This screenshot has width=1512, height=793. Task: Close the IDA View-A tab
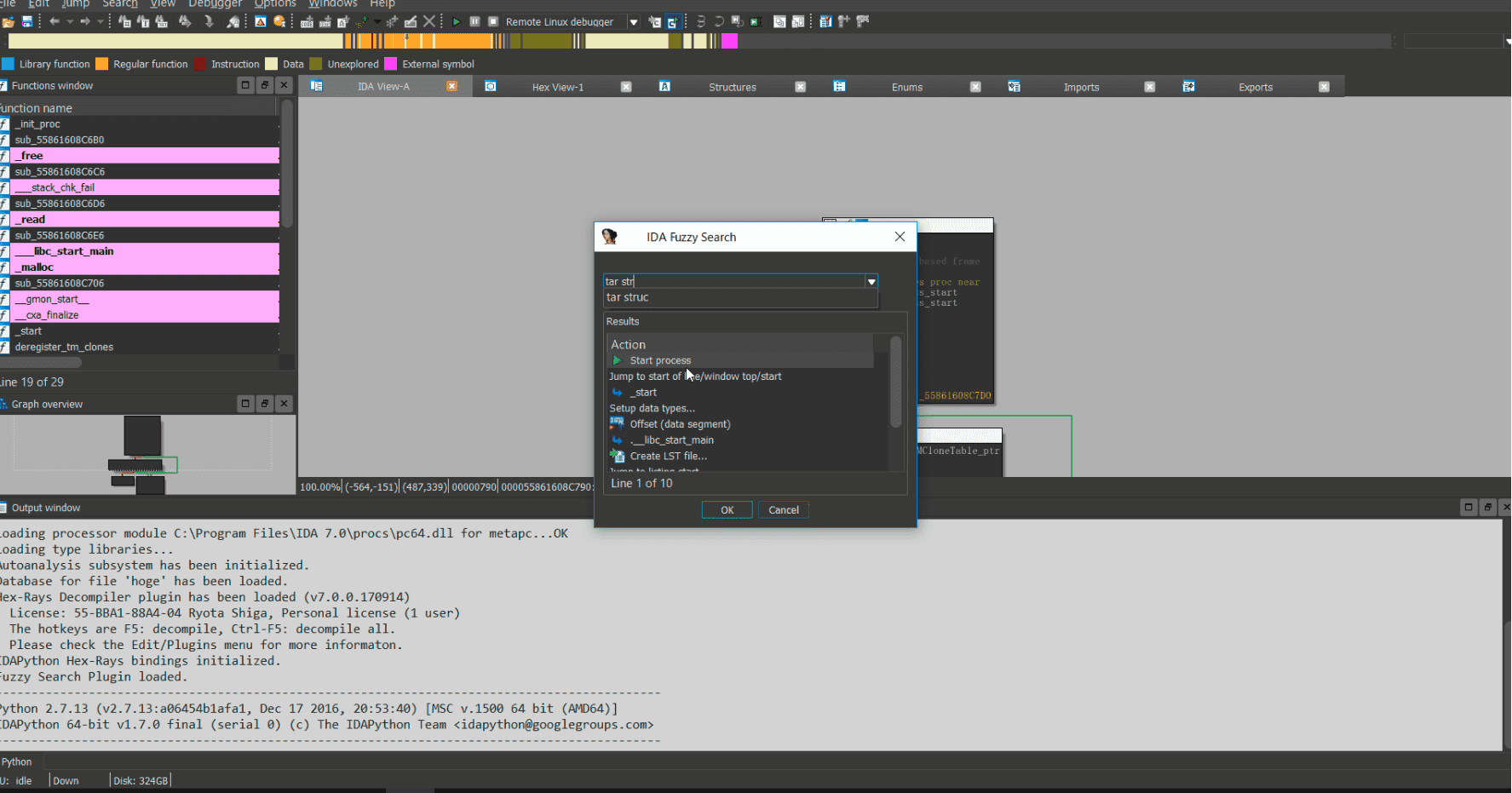(452, 86)
